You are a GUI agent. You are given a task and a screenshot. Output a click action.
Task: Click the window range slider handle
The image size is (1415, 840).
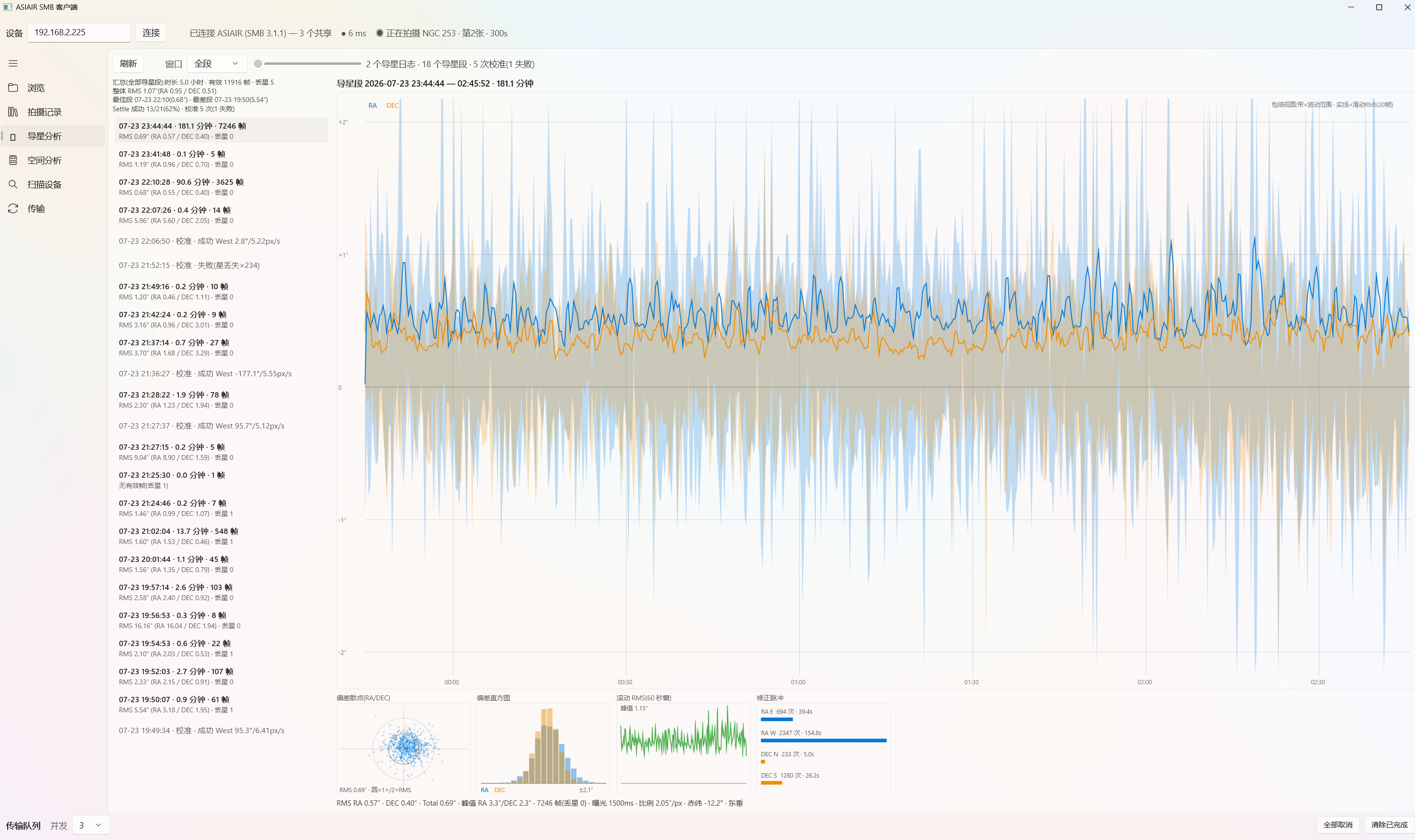258,64
